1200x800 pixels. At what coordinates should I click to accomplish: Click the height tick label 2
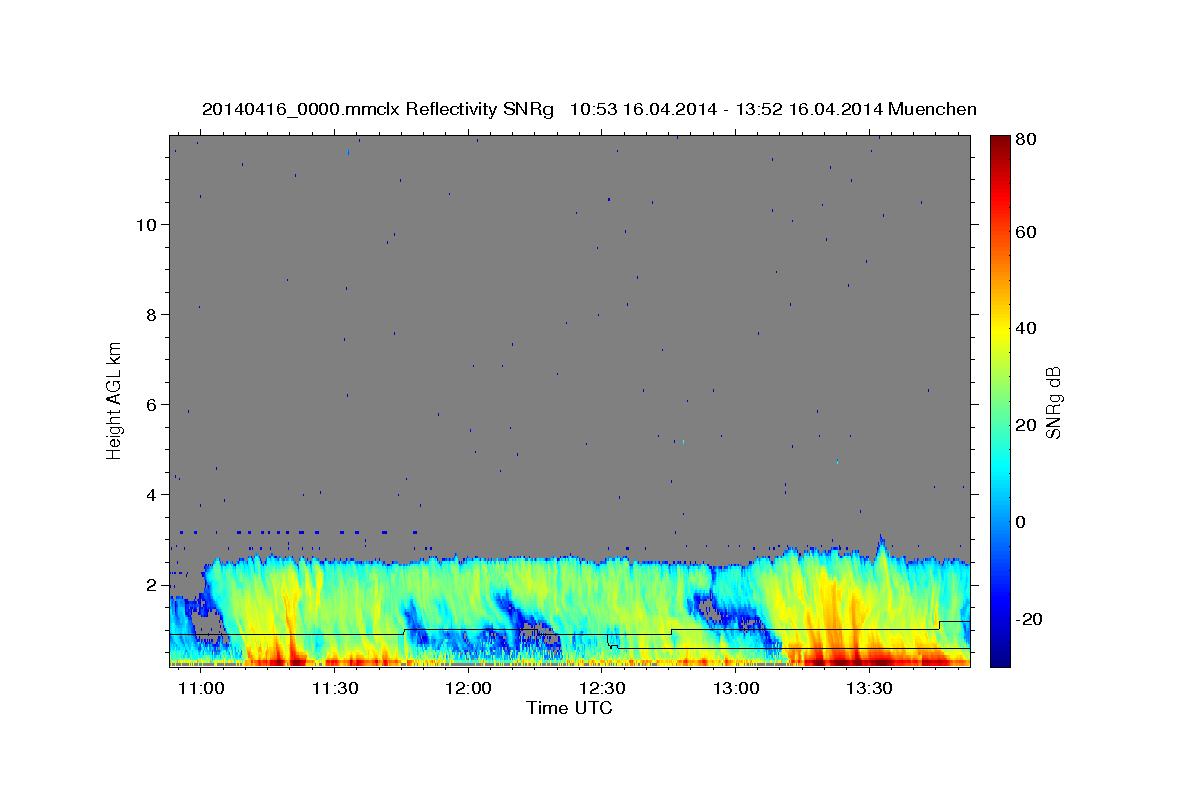(153, 585)
